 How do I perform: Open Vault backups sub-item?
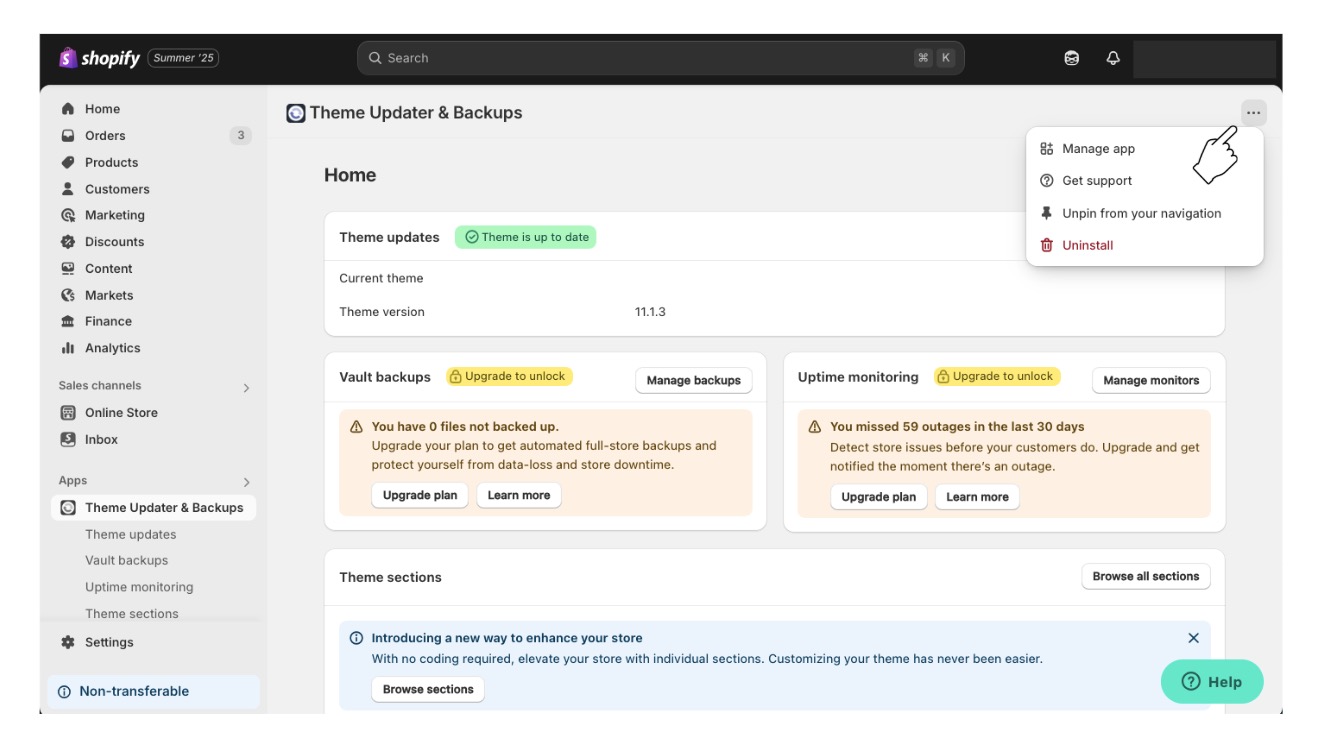tap(126, 561)
